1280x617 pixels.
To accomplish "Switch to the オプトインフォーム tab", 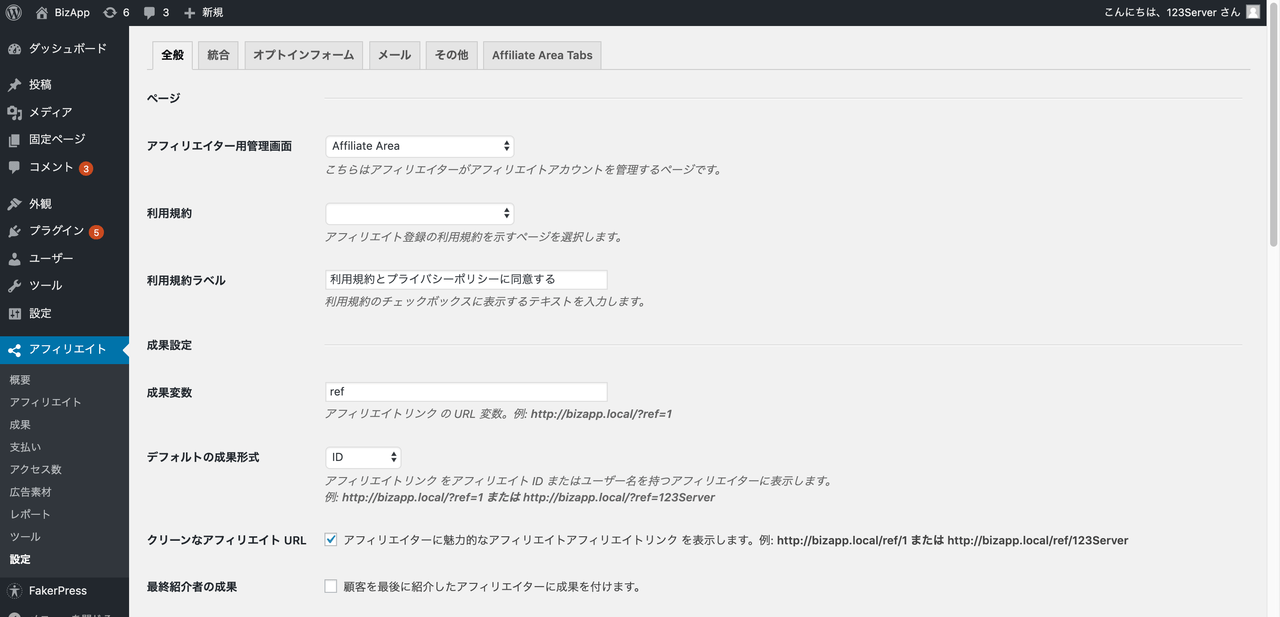I will (303, 55).
